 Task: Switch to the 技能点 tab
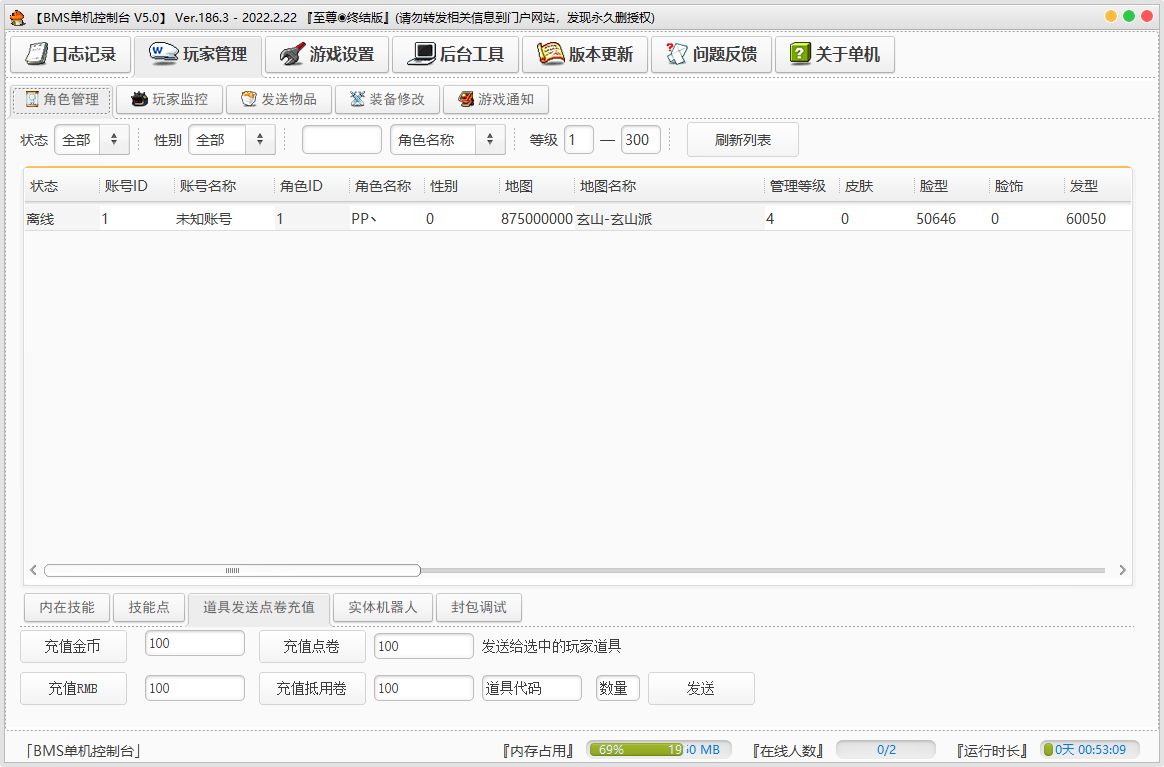tap(148, 607)
